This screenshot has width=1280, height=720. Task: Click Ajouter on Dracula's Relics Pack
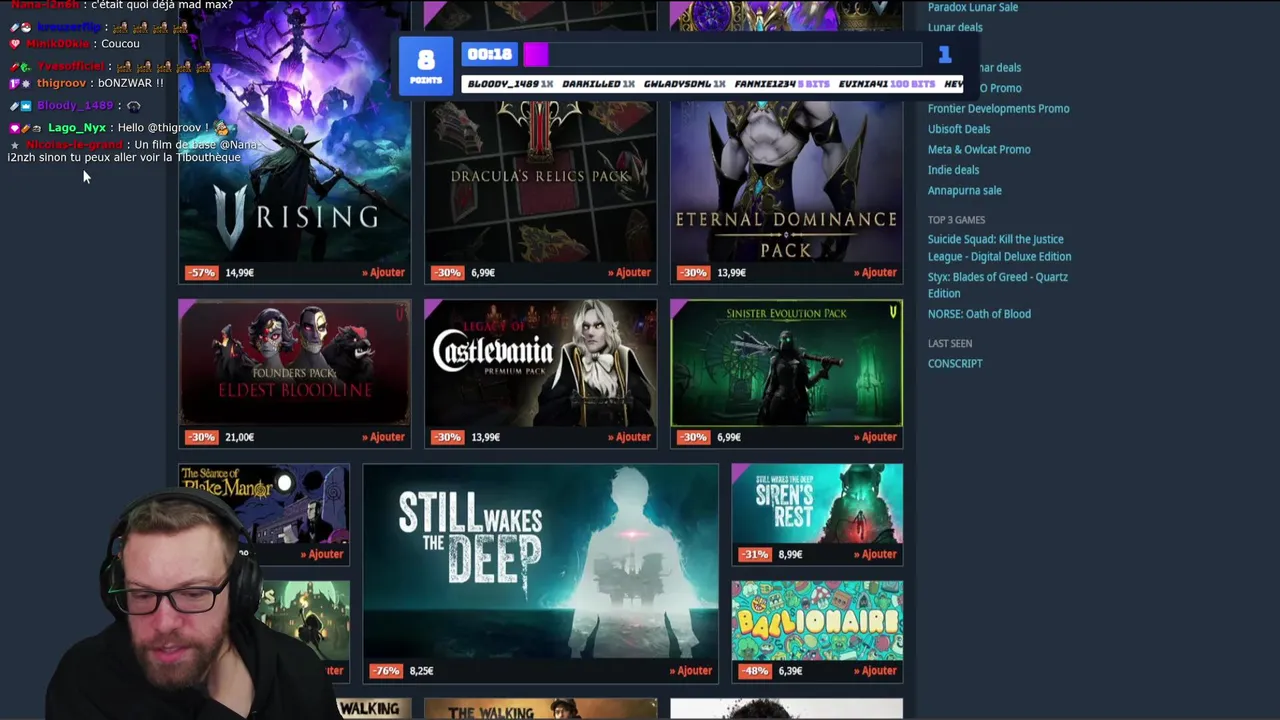coord(629,273)
